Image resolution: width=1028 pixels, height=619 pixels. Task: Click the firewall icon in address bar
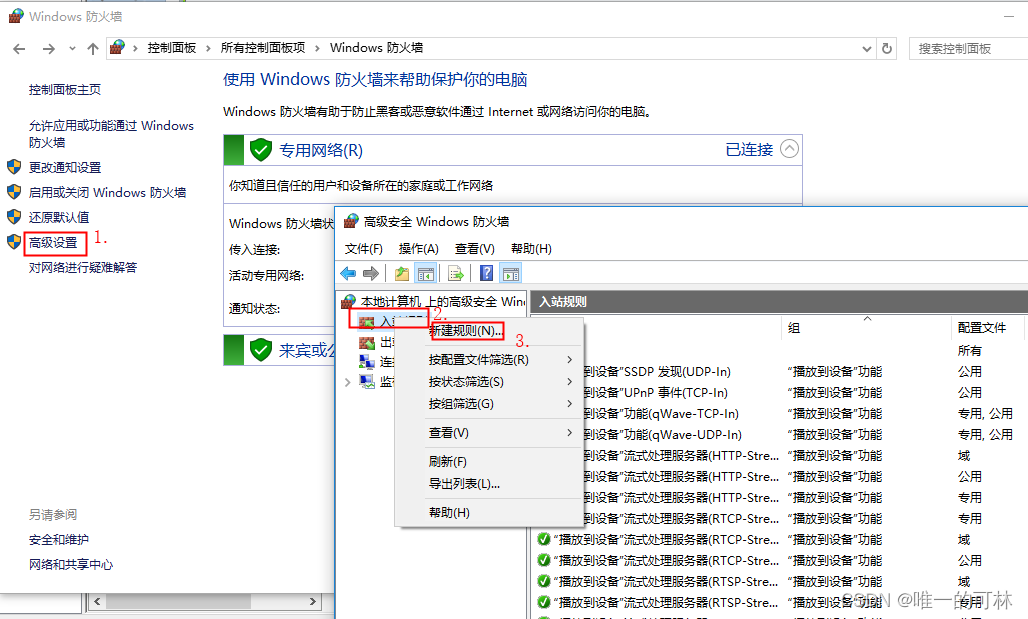(x=117, y=47)
